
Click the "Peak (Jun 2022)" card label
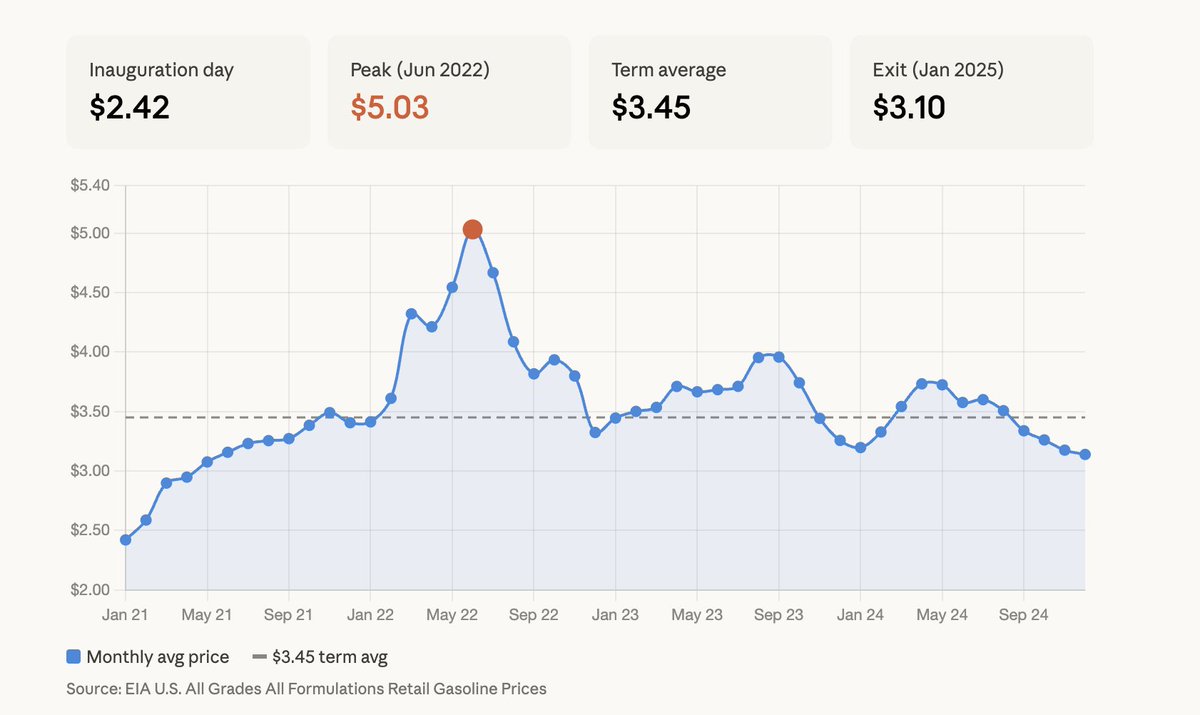(420, 70)
